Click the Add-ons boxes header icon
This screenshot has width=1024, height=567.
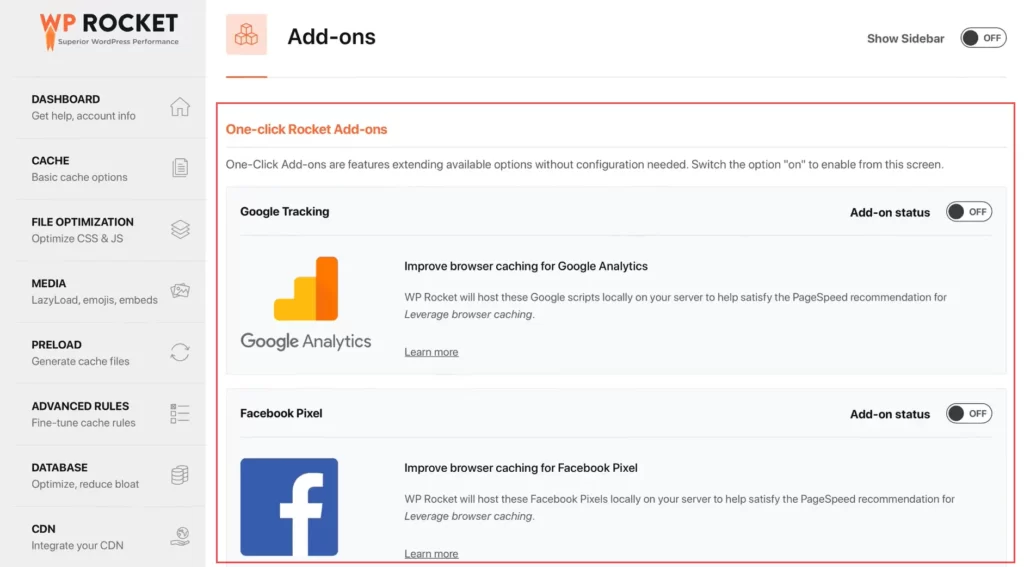(x=246, y=35)
